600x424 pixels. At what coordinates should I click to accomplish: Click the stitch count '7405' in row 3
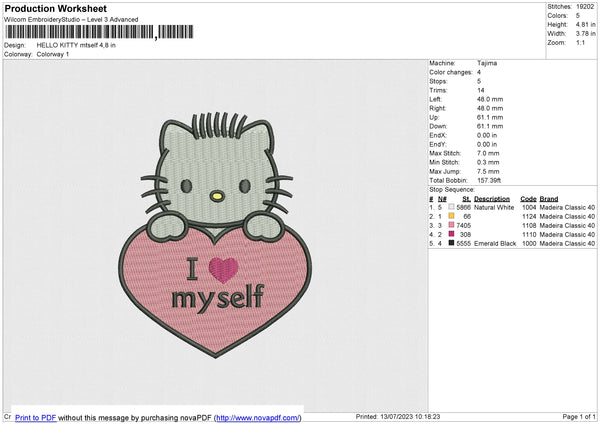pyautogui.click(x=463, y=225)
